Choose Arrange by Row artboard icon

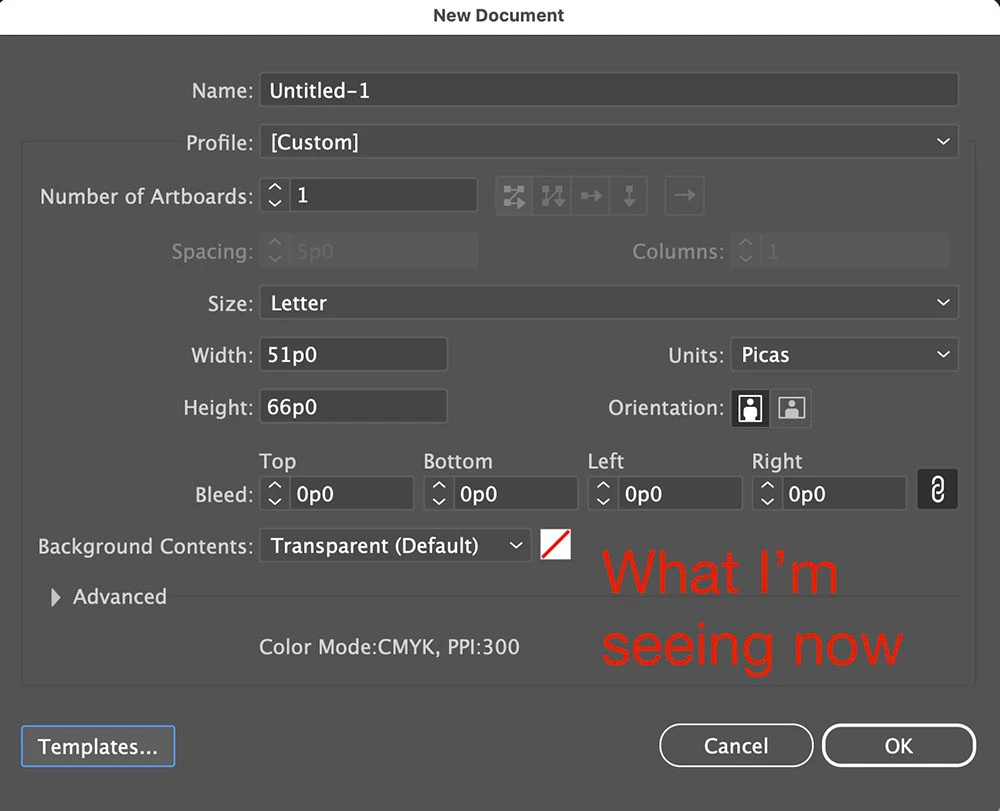click(591, 196)
